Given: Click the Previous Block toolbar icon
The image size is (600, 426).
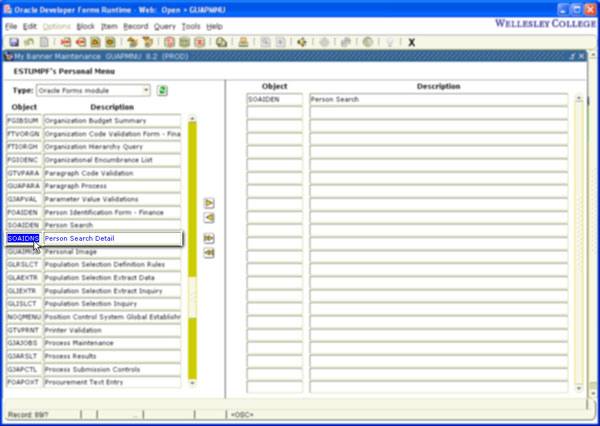Looking at the screenshot, I should pyautogui.click(x=132, y=42).
